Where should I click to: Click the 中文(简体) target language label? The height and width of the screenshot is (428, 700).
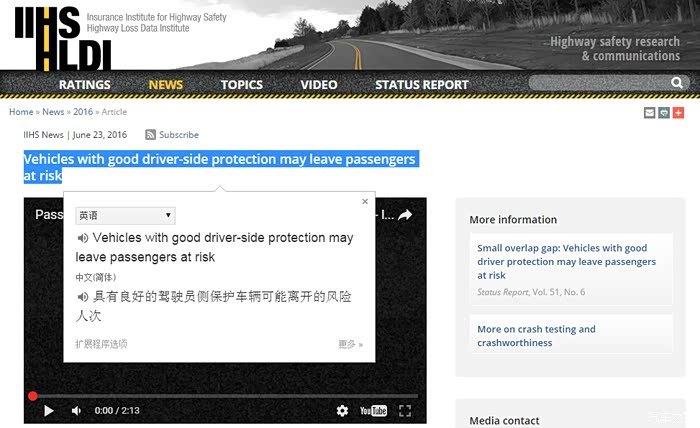click(96, 277)
